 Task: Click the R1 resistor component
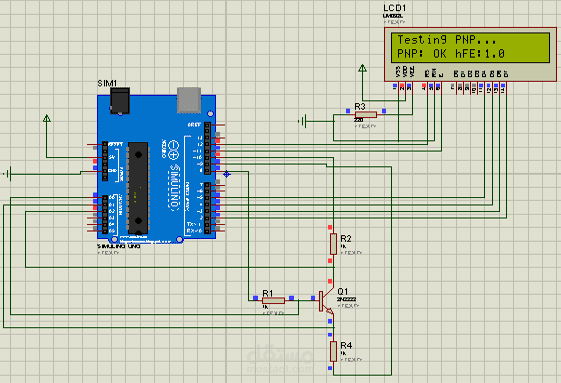[273, 300]
